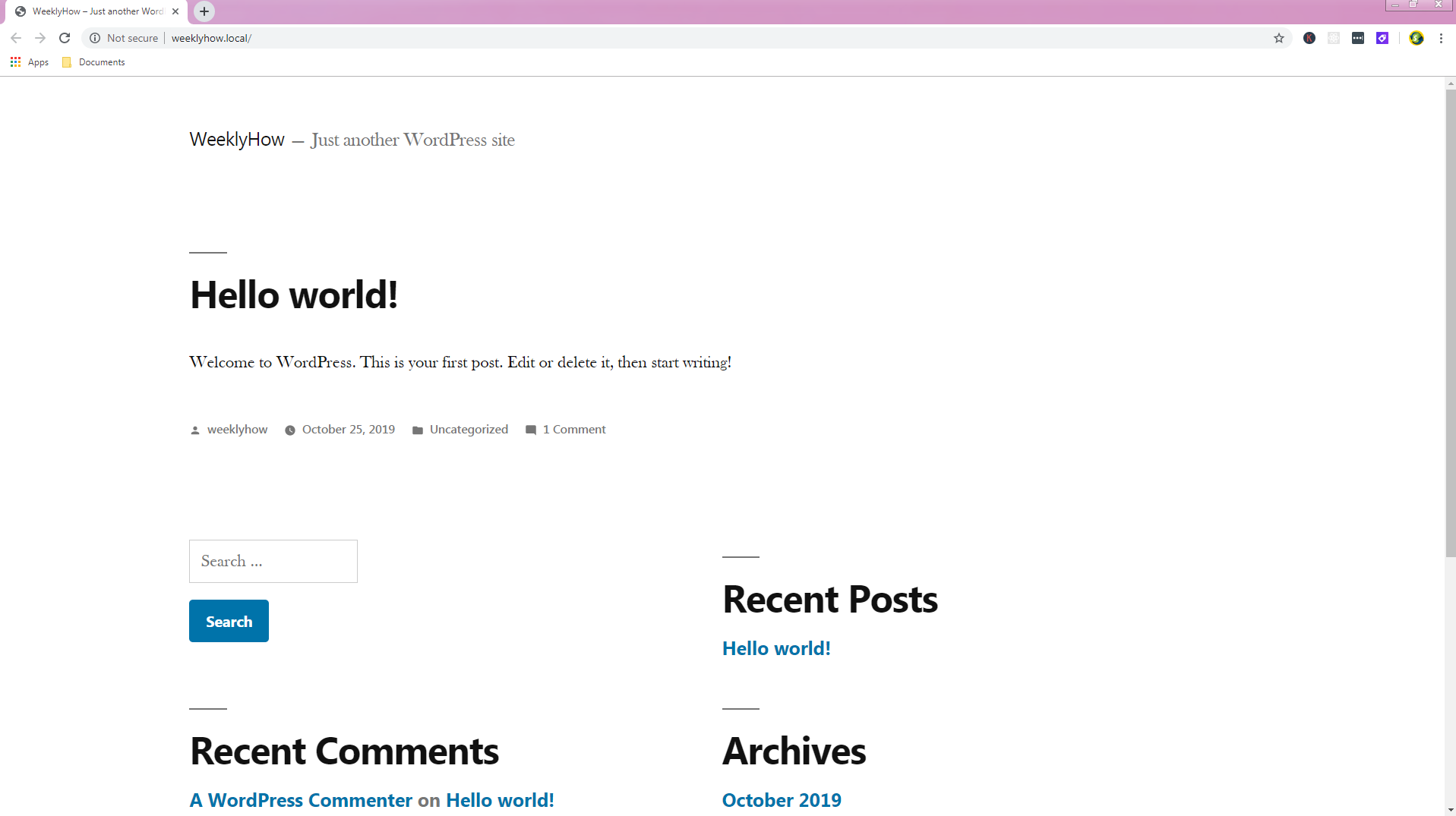The width and height of the screenshot is (1456, 816).
Task: Open the Apps grid shortcut
Action: tap(30, 62)
